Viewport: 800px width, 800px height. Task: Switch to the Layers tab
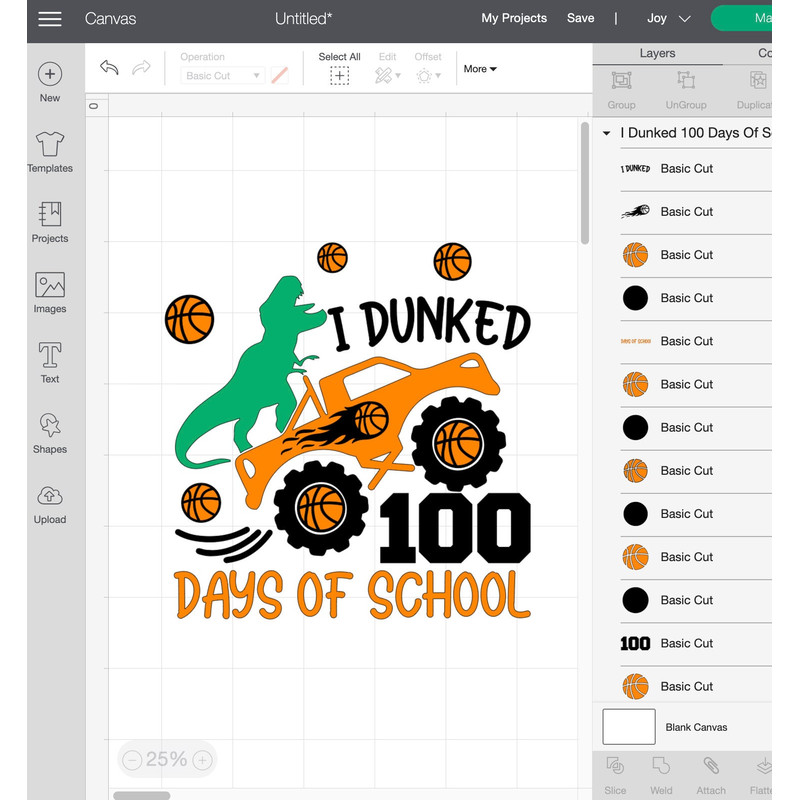click(x=657, y=53)
